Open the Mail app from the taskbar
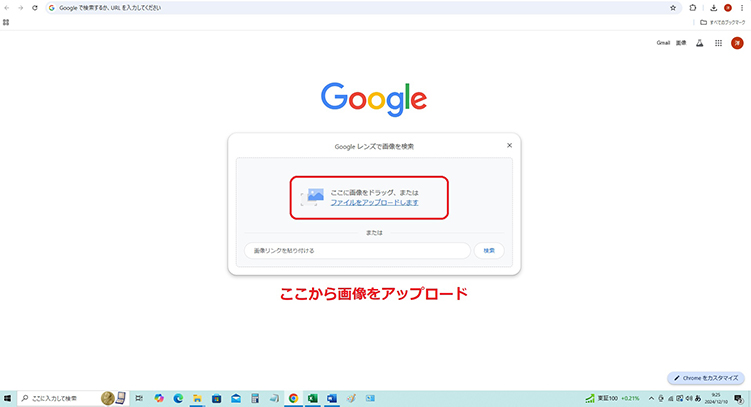 pos(236,398)
